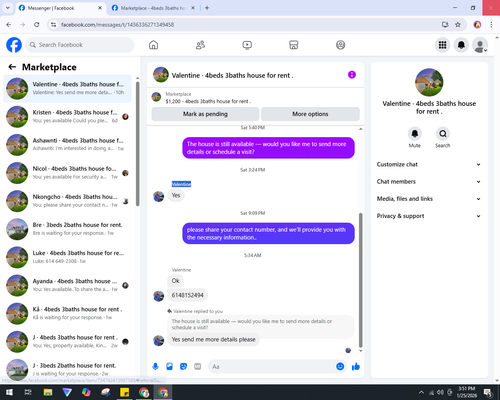Click the back arrow beside Marketplace

point(12,67)
